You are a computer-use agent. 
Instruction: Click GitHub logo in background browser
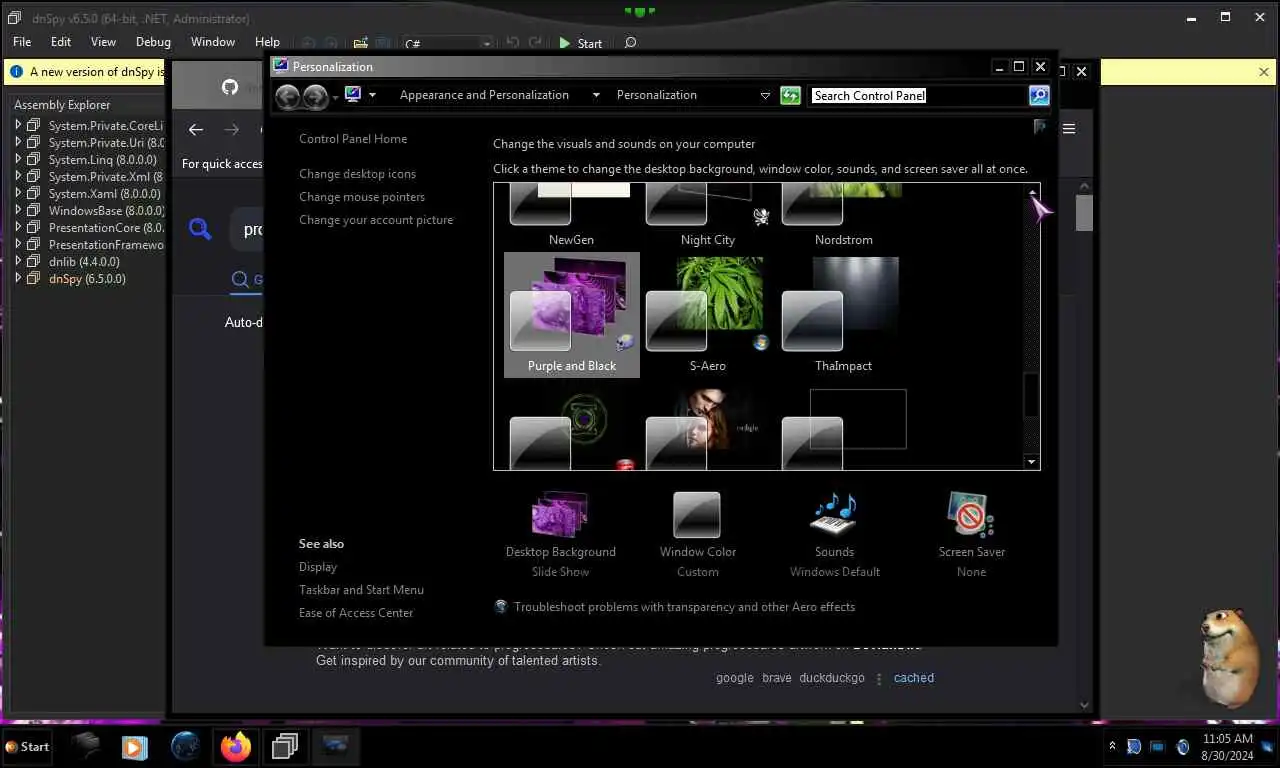230,87
